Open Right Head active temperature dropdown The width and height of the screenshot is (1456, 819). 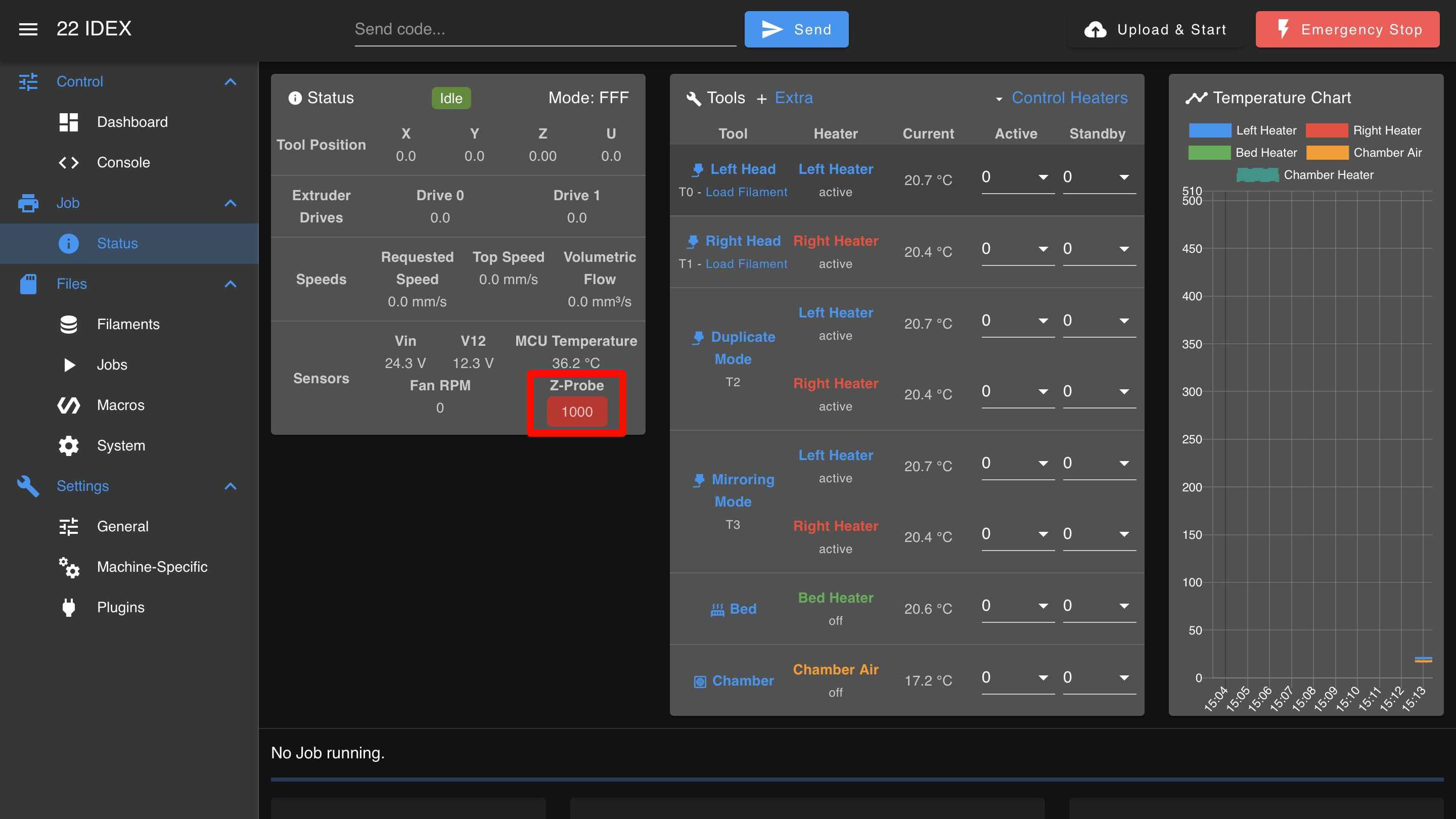(x=1043, y=249)
